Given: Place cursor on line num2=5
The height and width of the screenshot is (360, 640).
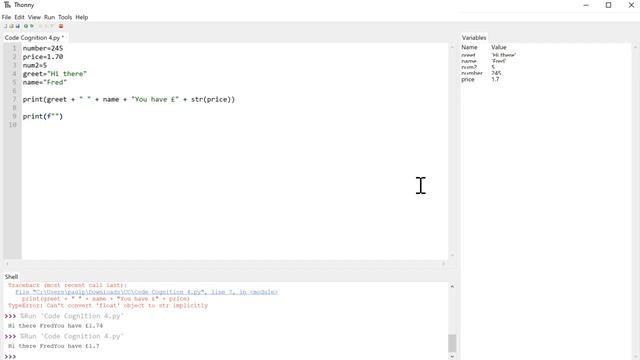Looking at the screenshot, I should pyautogui.click(x=35, y=65).
